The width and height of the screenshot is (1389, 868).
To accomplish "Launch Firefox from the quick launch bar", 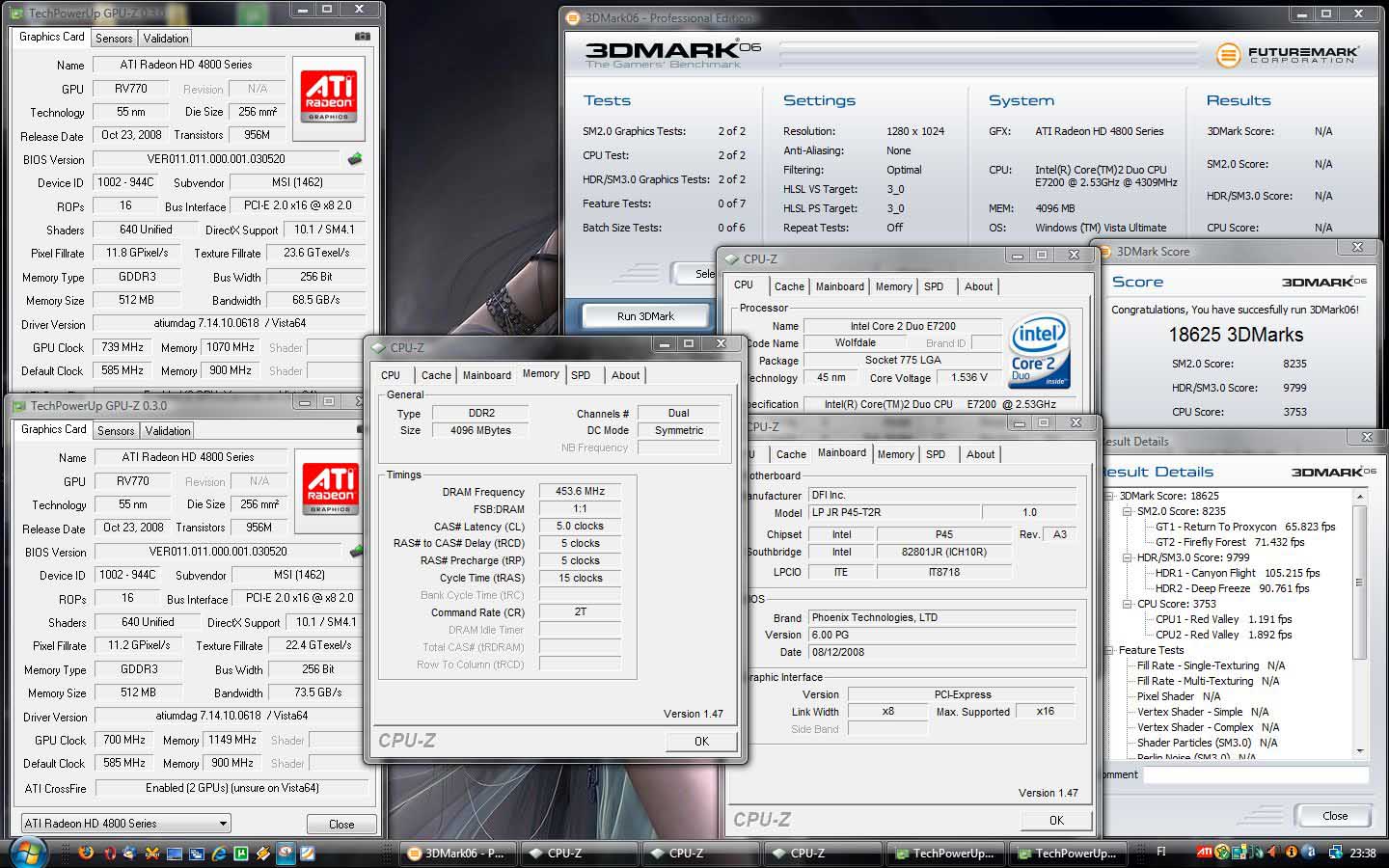I will (86, 853).
